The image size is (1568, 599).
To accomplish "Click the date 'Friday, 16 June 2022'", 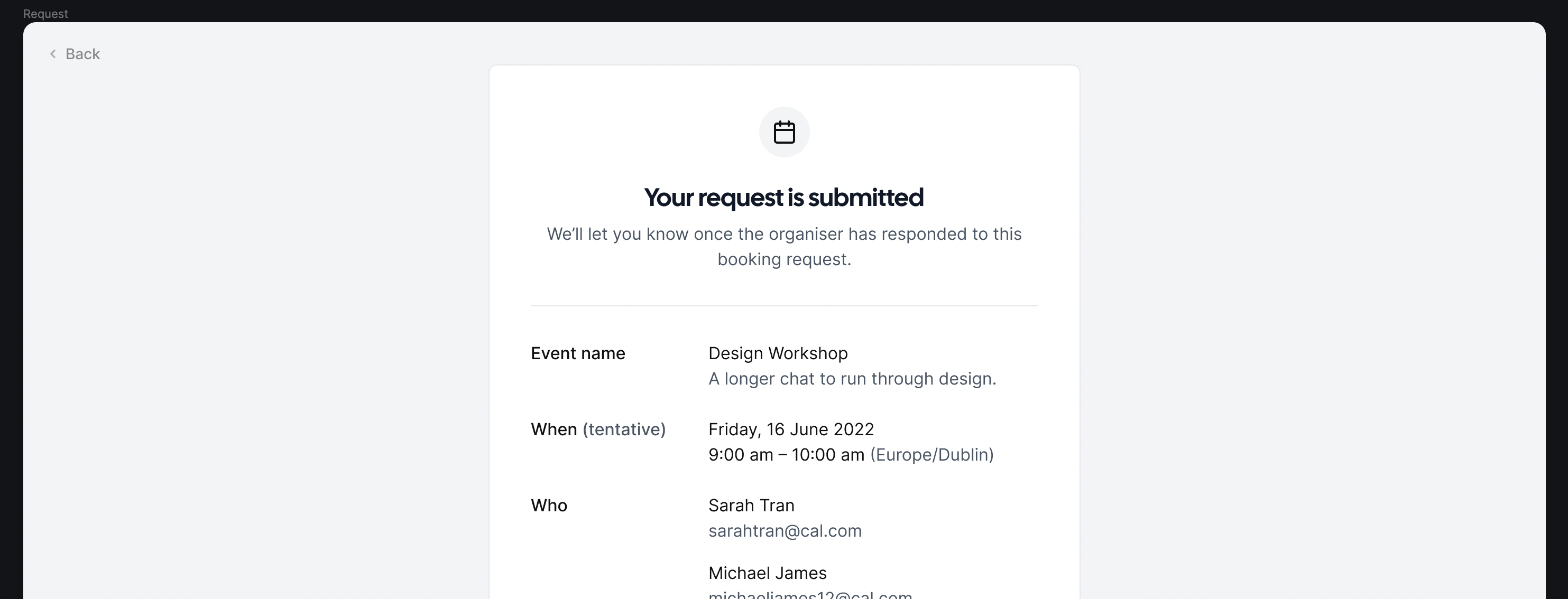I will 791,429.
